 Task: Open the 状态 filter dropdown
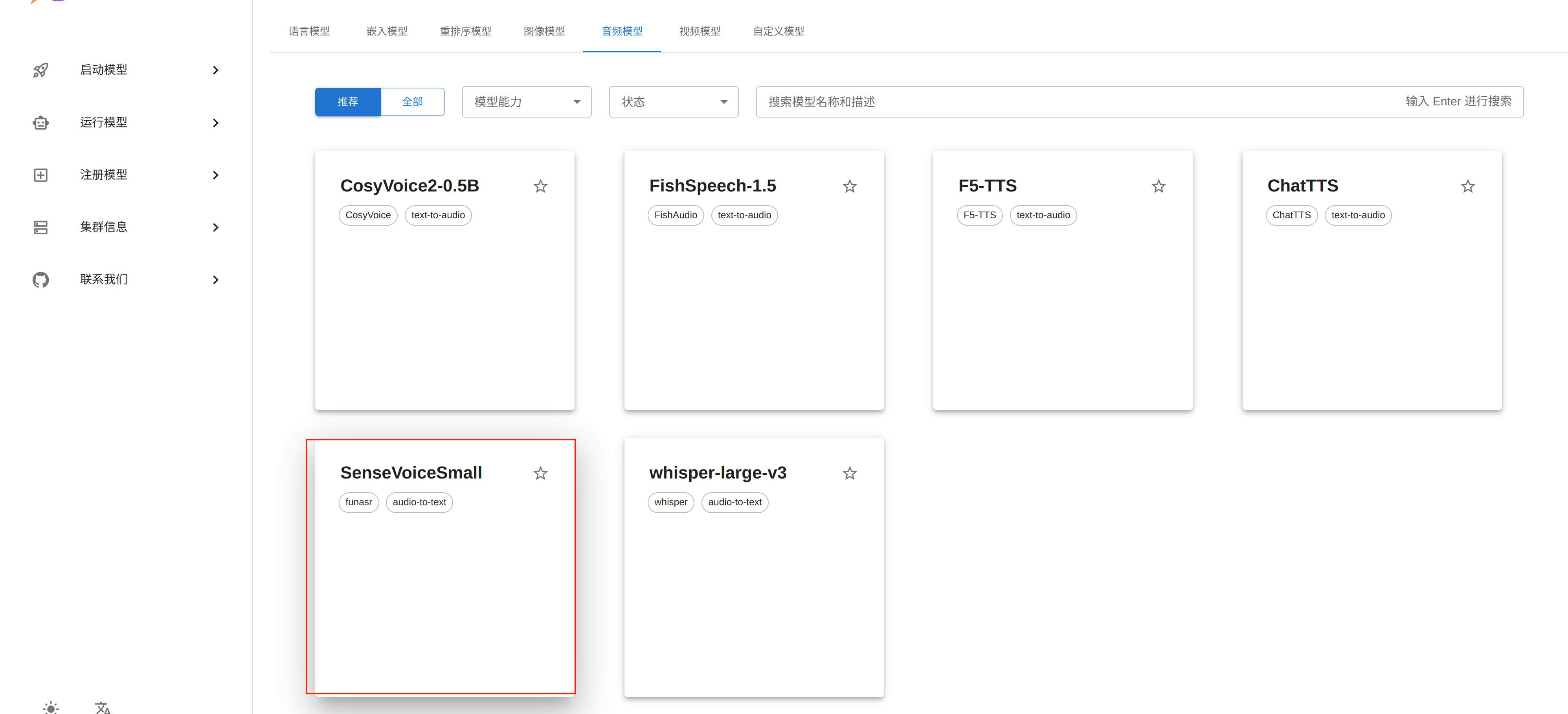pos(673,102)
